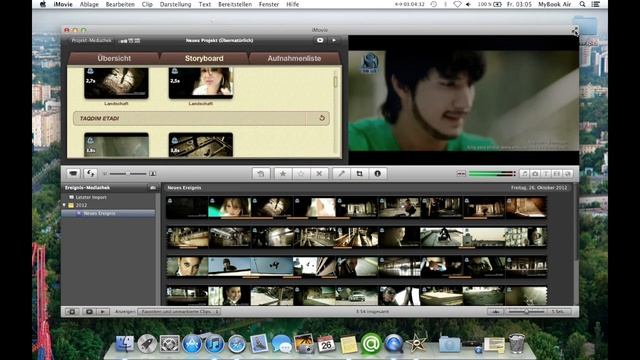640x360 pixels.
Task: Open the Bearbeiten menu
Action: (x=120, y=4)
